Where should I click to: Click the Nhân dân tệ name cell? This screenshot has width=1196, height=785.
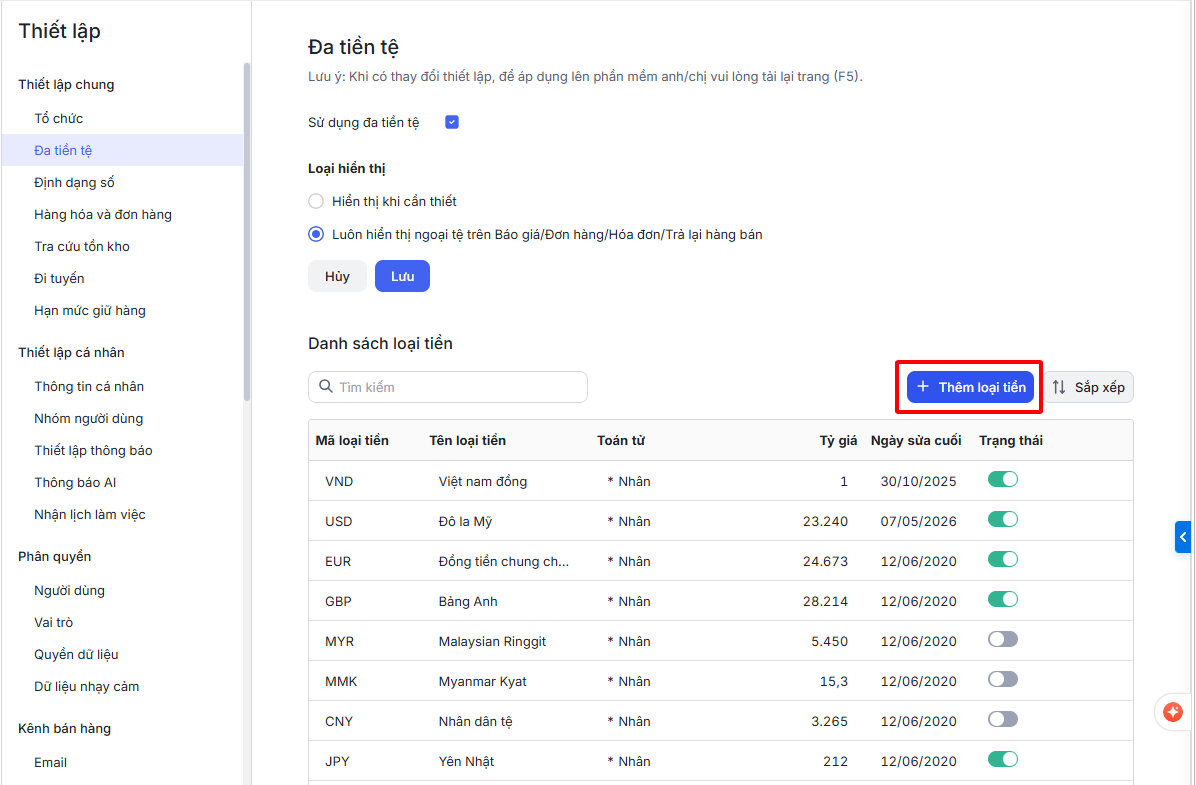point(475,722)
